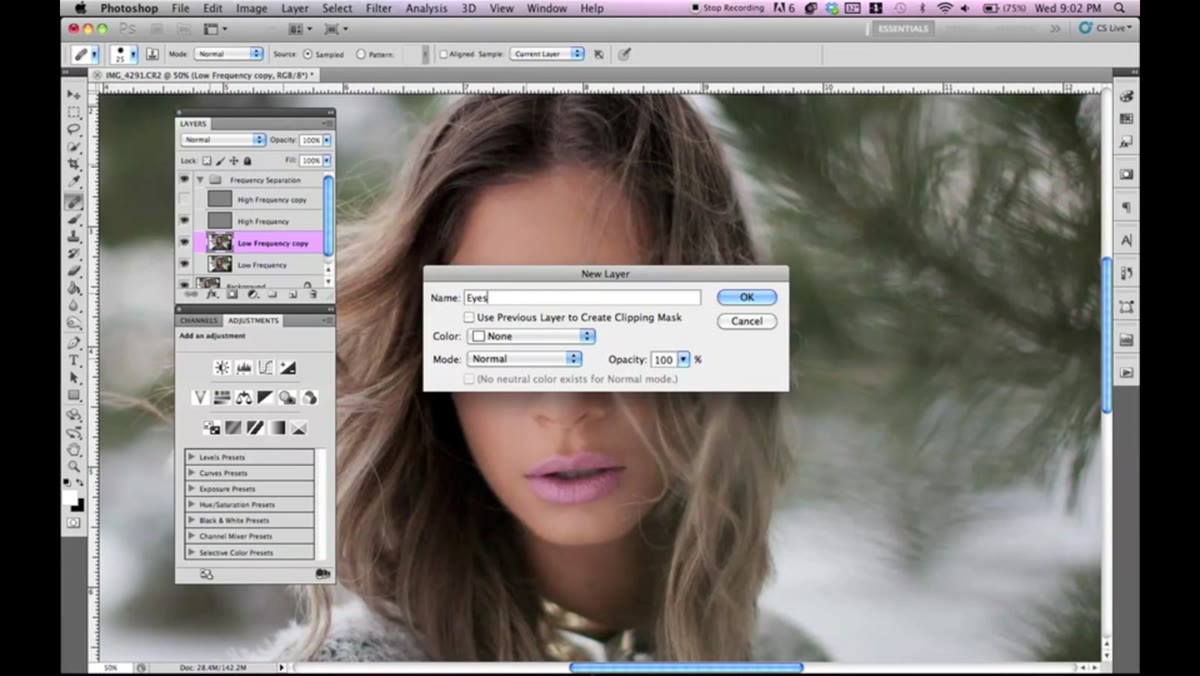Select the Zoom magnifier tool
The height and width of the screenshot is (676, 1200).
point(74,466)
